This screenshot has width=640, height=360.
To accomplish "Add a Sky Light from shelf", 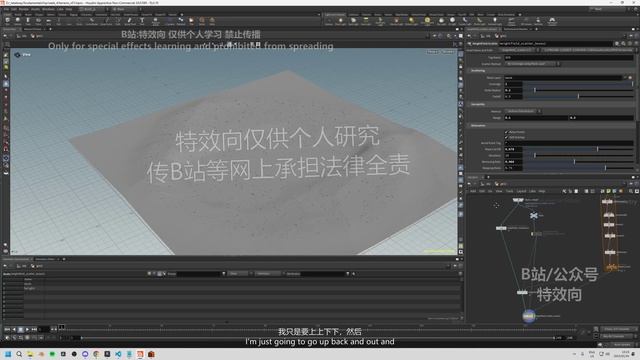I will click(x=442, y=21).
